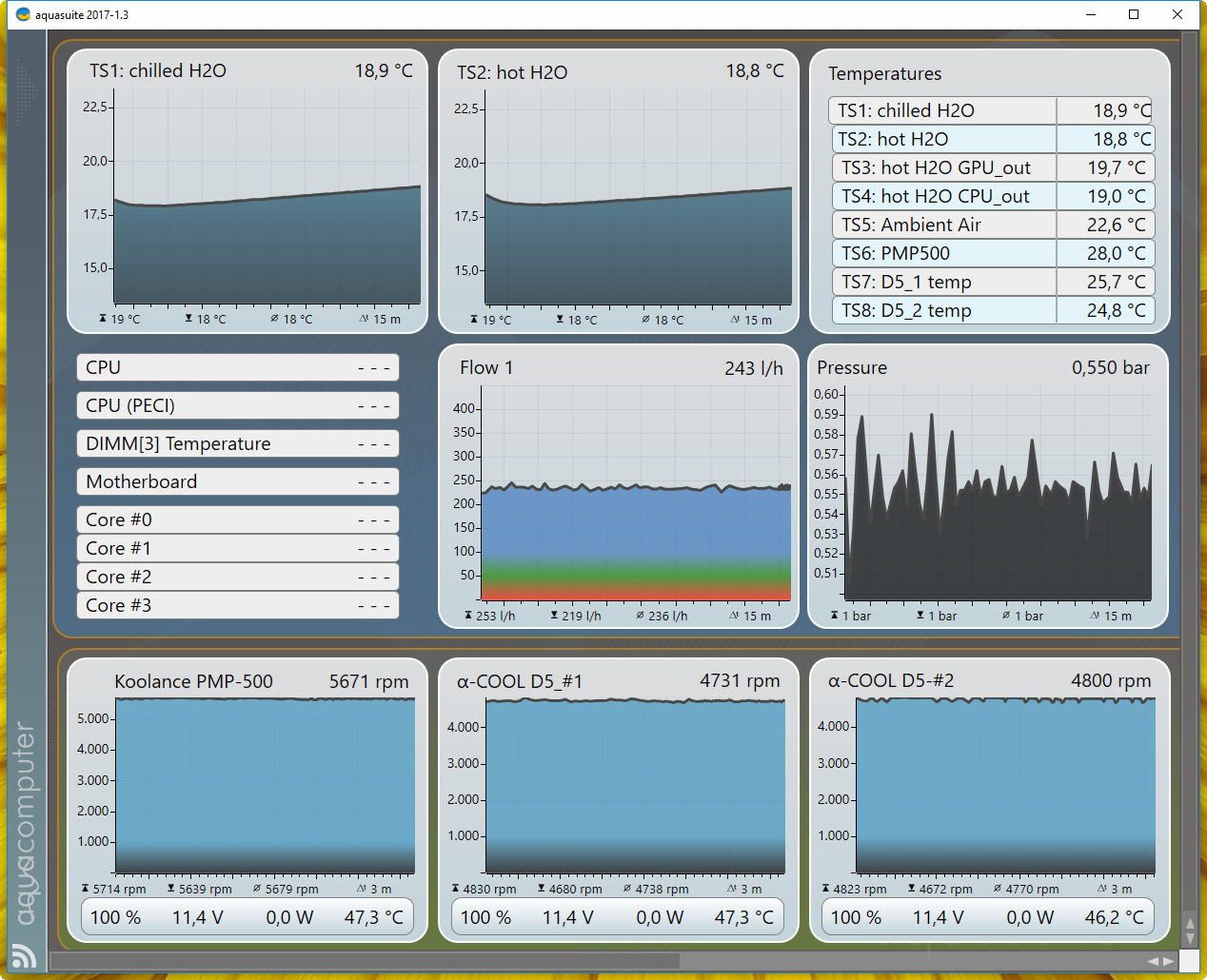The width and height of the screenshot is (1207, 980).
Task: Click the maximum icon beside 253 l/h
Action: (468, 616)
